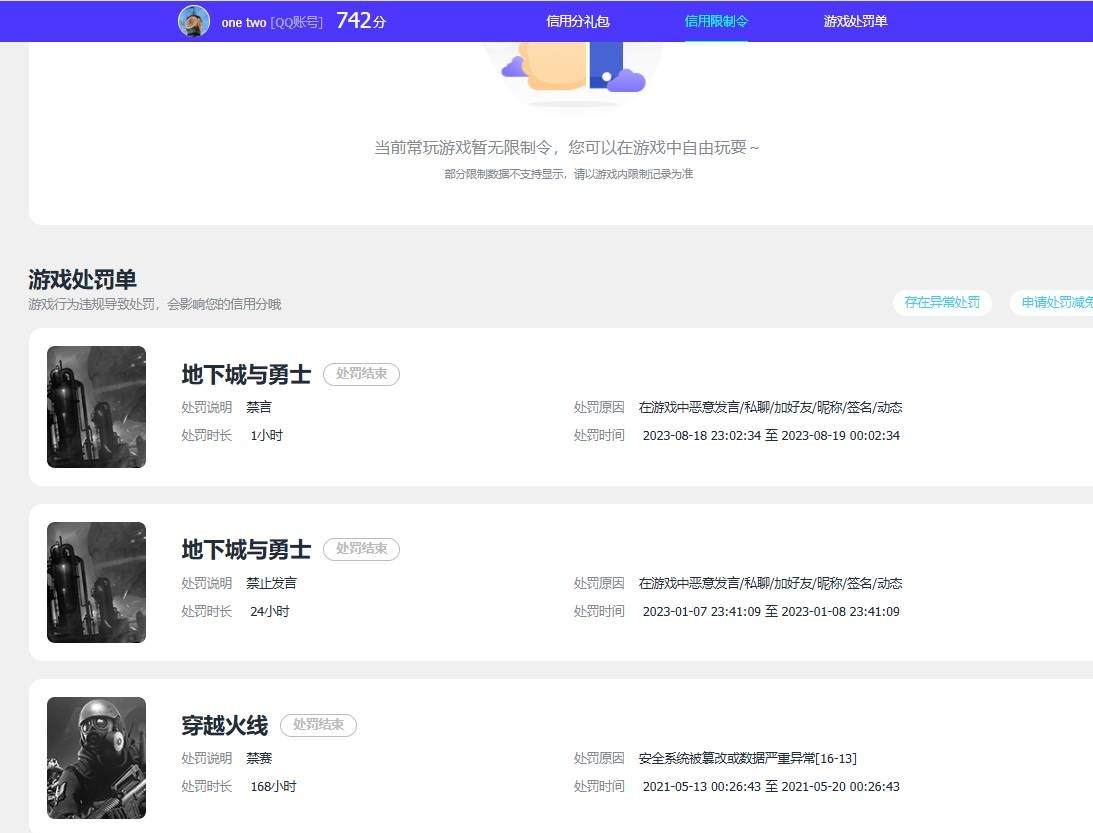Open the 穿越火线 game thumbnail
Viewport: 1093px width, 833px height.
click(96, 758)
